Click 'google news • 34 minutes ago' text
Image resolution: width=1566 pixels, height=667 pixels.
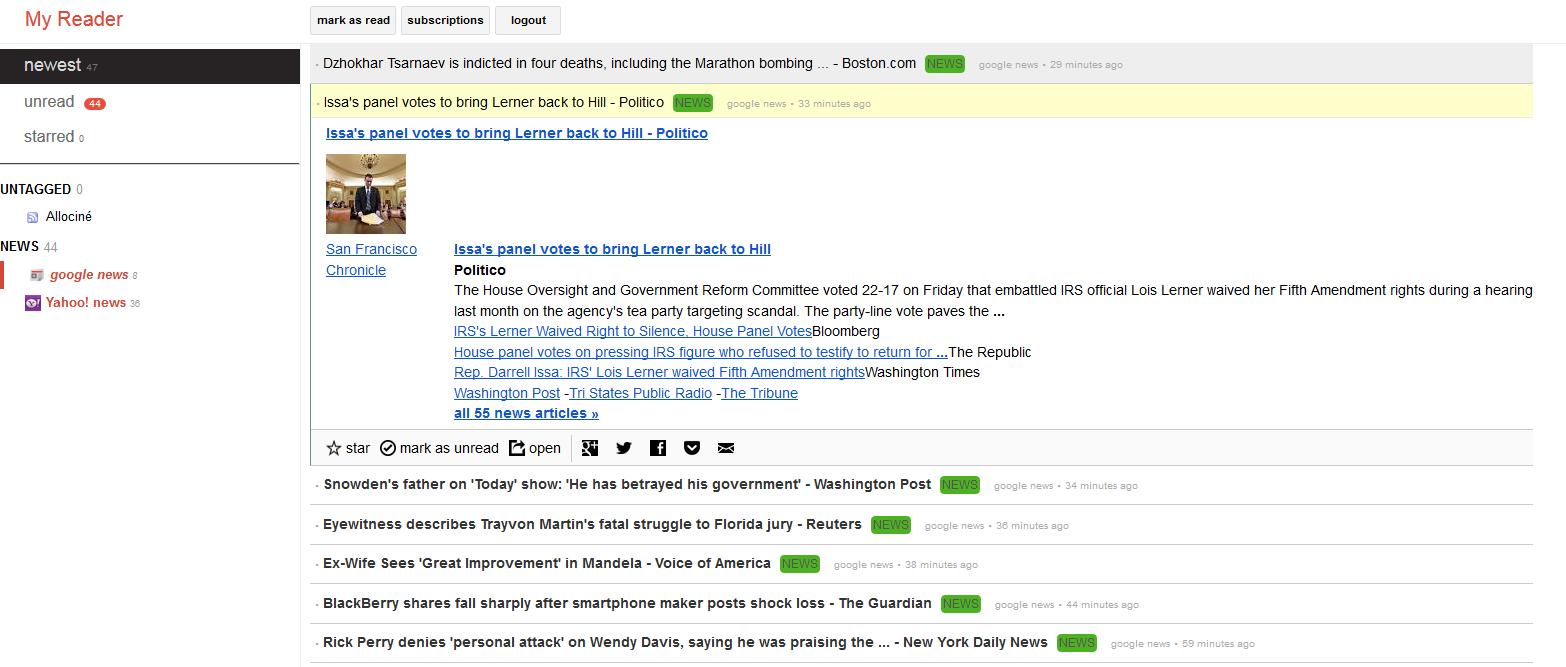(1065, 486)
